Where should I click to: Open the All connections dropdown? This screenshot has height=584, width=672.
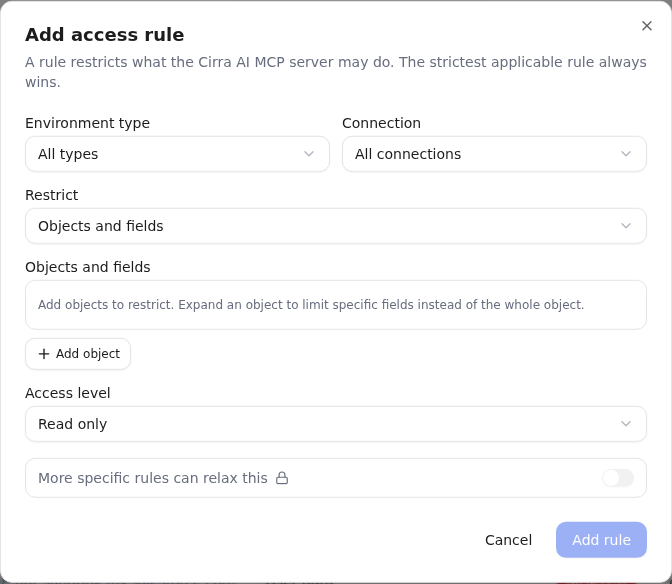click(x=494, y=154)
